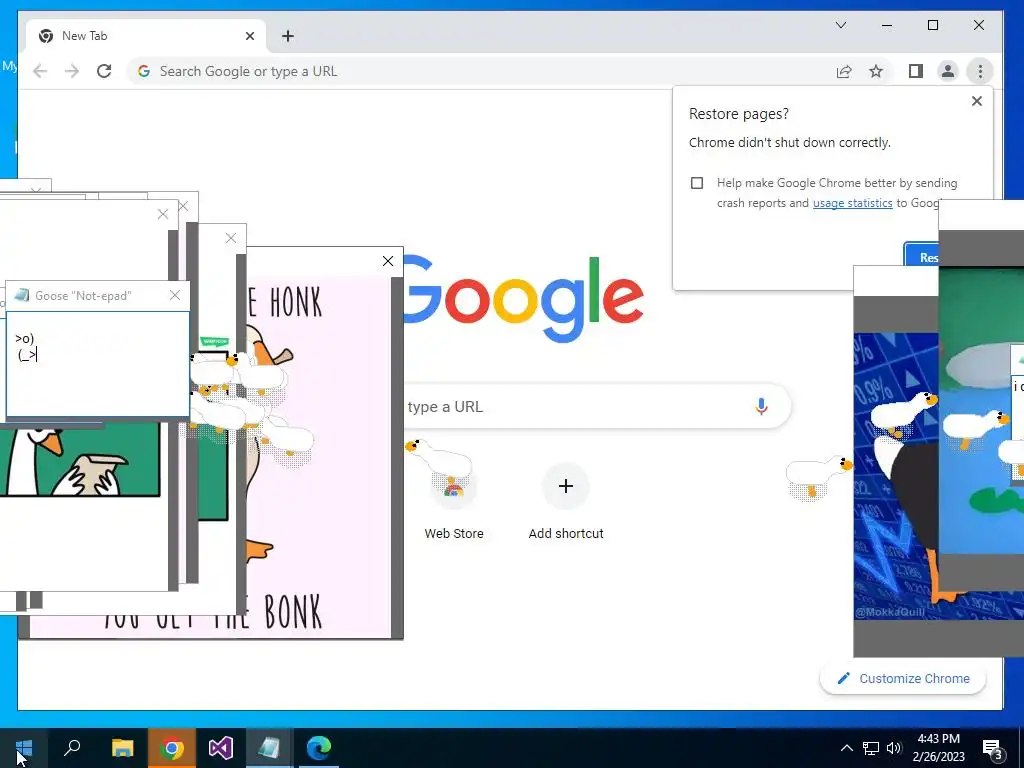Screen dimensions: 1024x768
Task: Tick the crash reports checkbox
Action: (x=697, y=183)
